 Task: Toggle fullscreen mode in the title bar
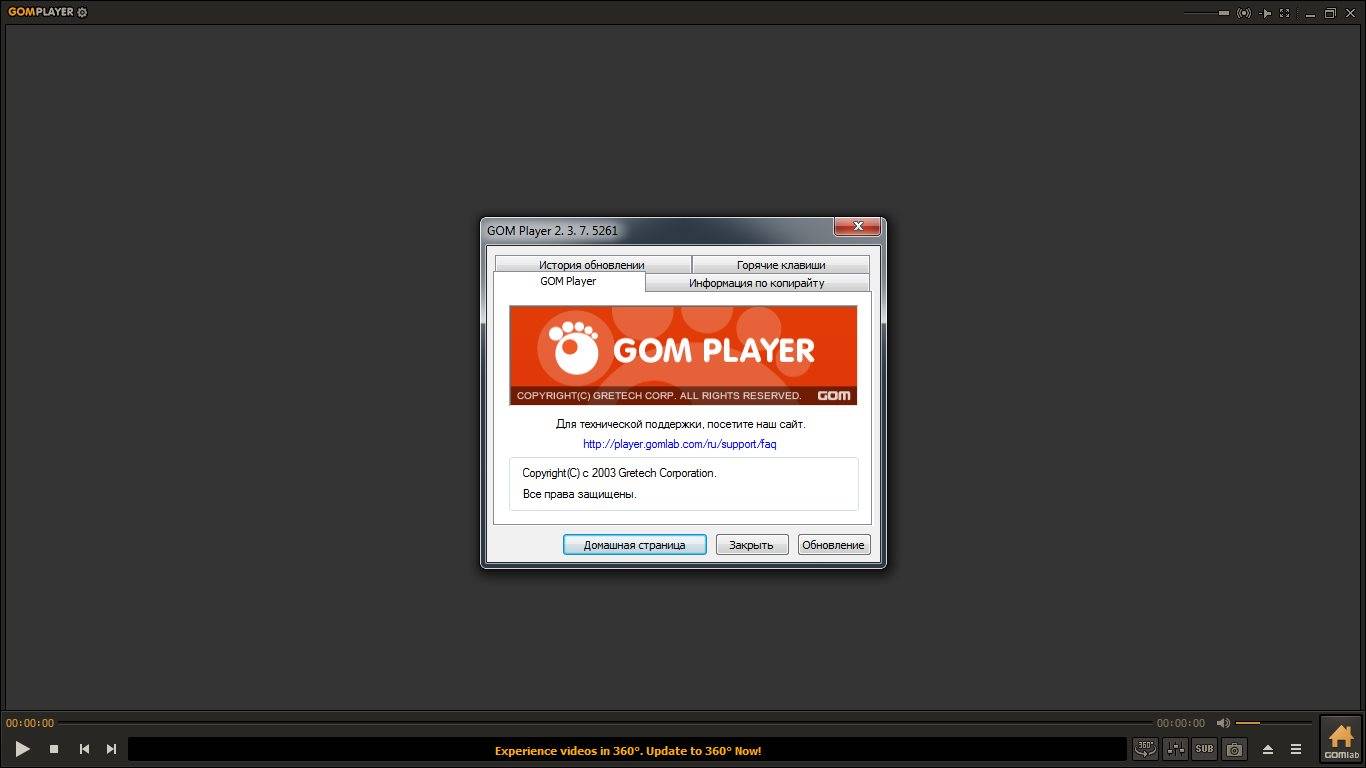tap(1284, 13)
